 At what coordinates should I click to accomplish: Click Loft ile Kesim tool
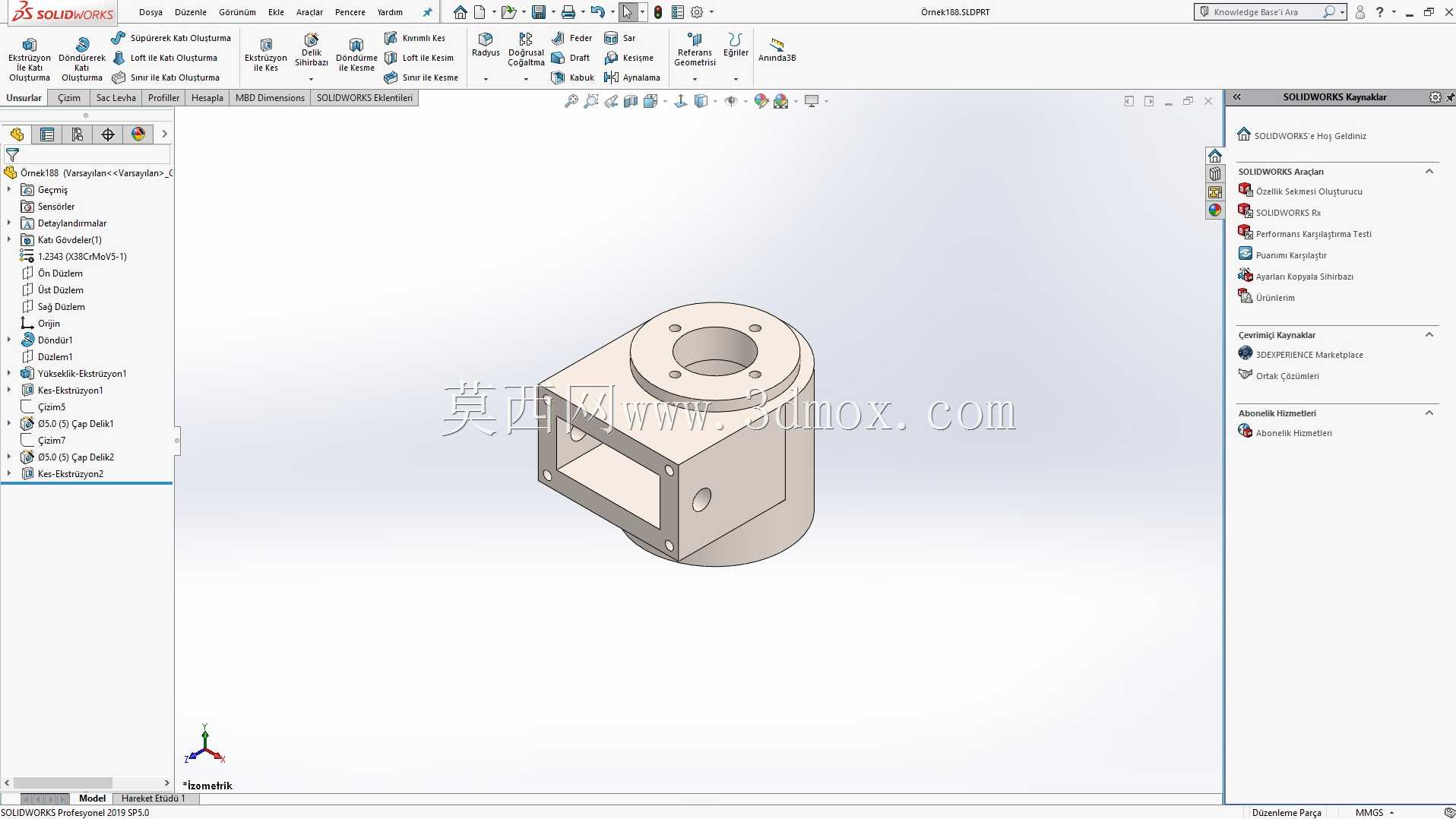[419, 58]
